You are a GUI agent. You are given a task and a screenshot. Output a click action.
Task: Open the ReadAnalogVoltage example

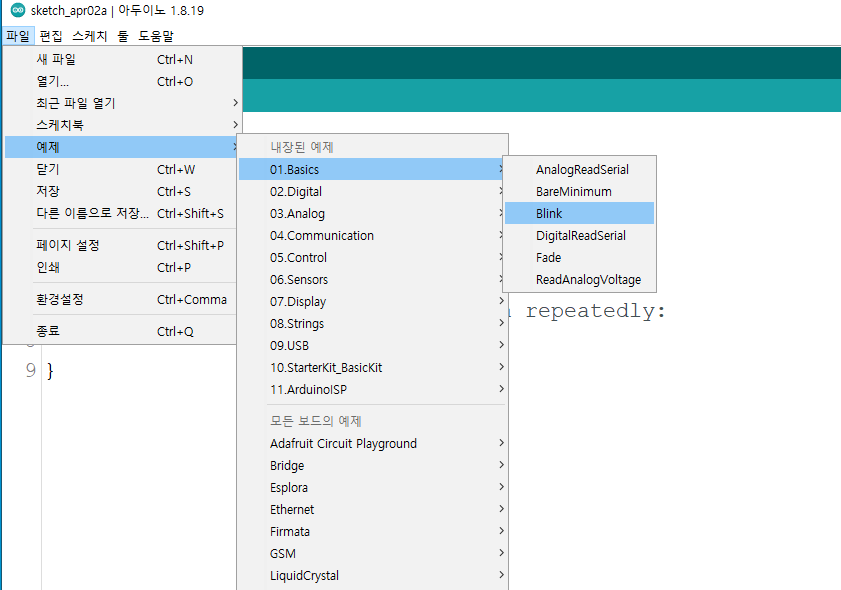coord(579,279)
